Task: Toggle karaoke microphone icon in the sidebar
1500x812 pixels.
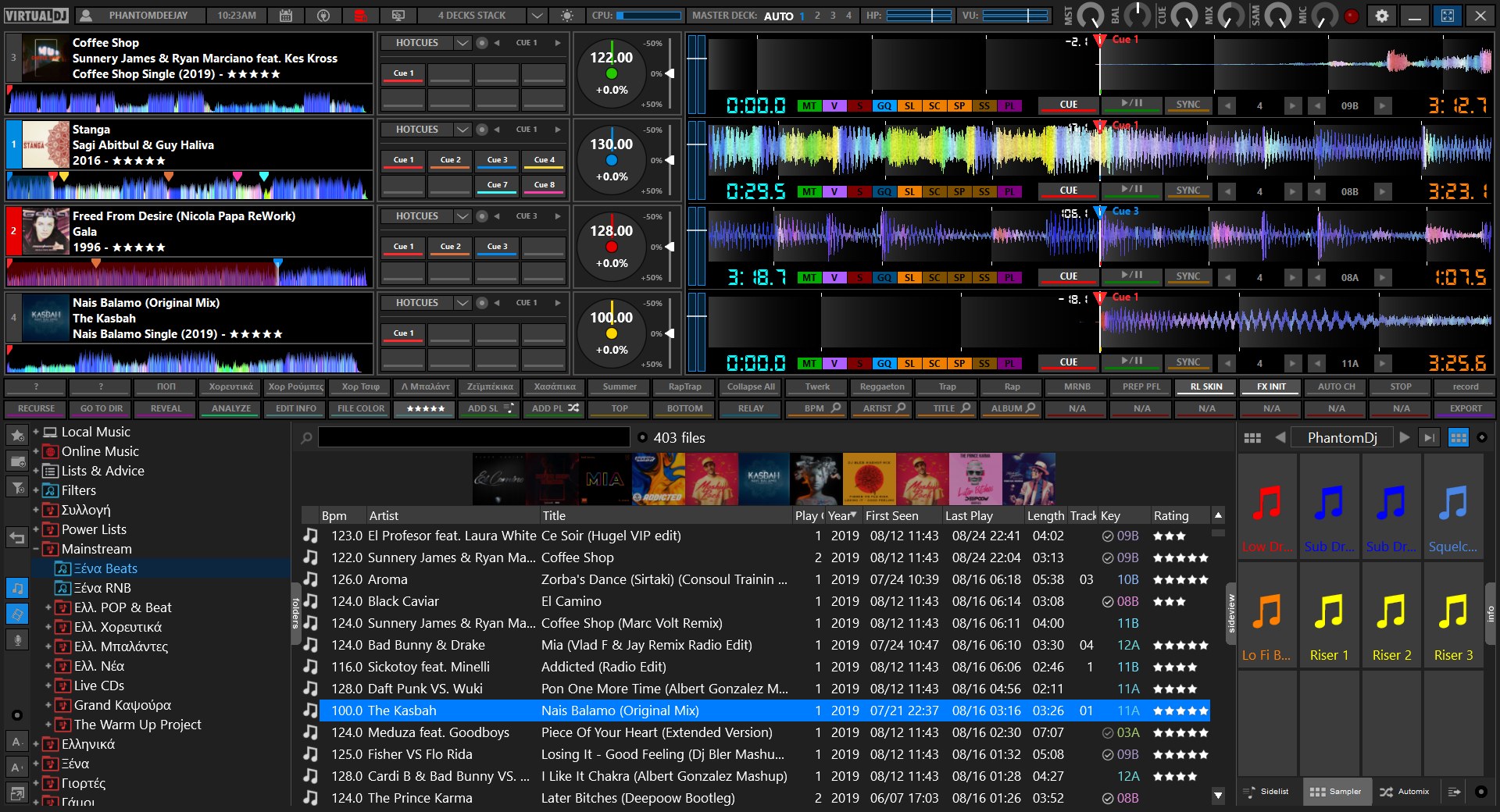Action: pyautogui.click(x=17, y=639)
